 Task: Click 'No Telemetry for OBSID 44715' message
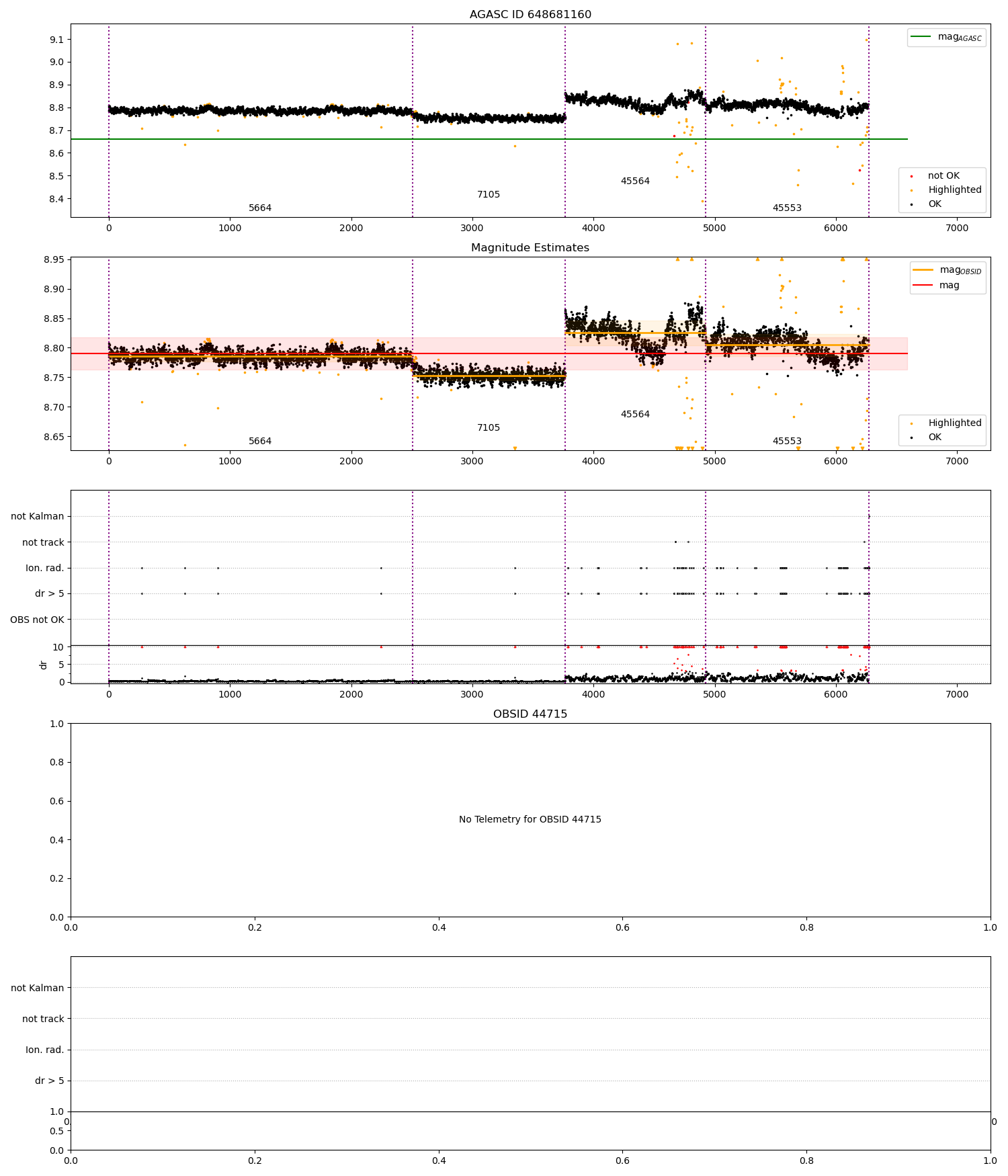click(x=530, y=820)
